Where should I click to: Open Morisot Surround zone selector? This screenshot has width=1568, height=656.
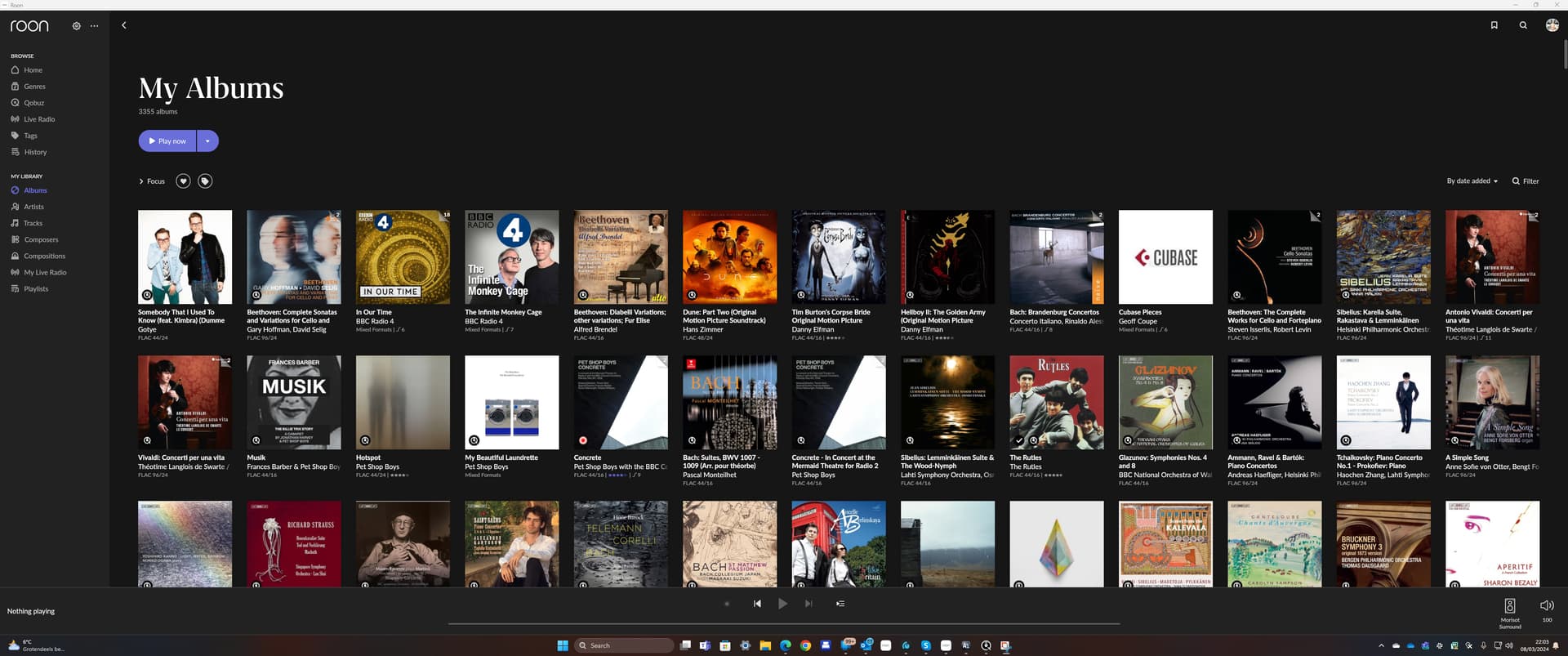pos(1510,613)
